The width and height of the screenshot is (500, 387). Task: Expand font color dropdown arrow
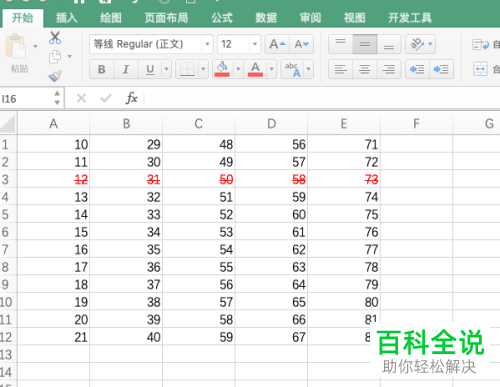coord(272,69)
